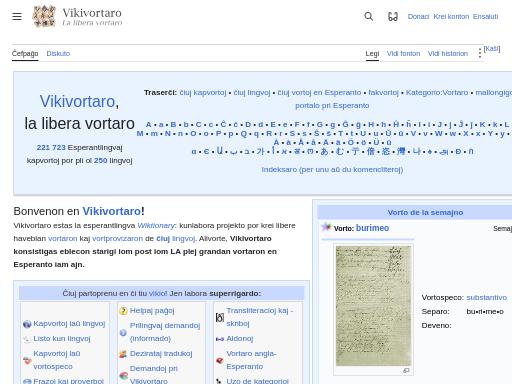The height and width of the screenshot is (384, 512).
Task: Open the Wiktionary link in intro
Action: point(156,226)
